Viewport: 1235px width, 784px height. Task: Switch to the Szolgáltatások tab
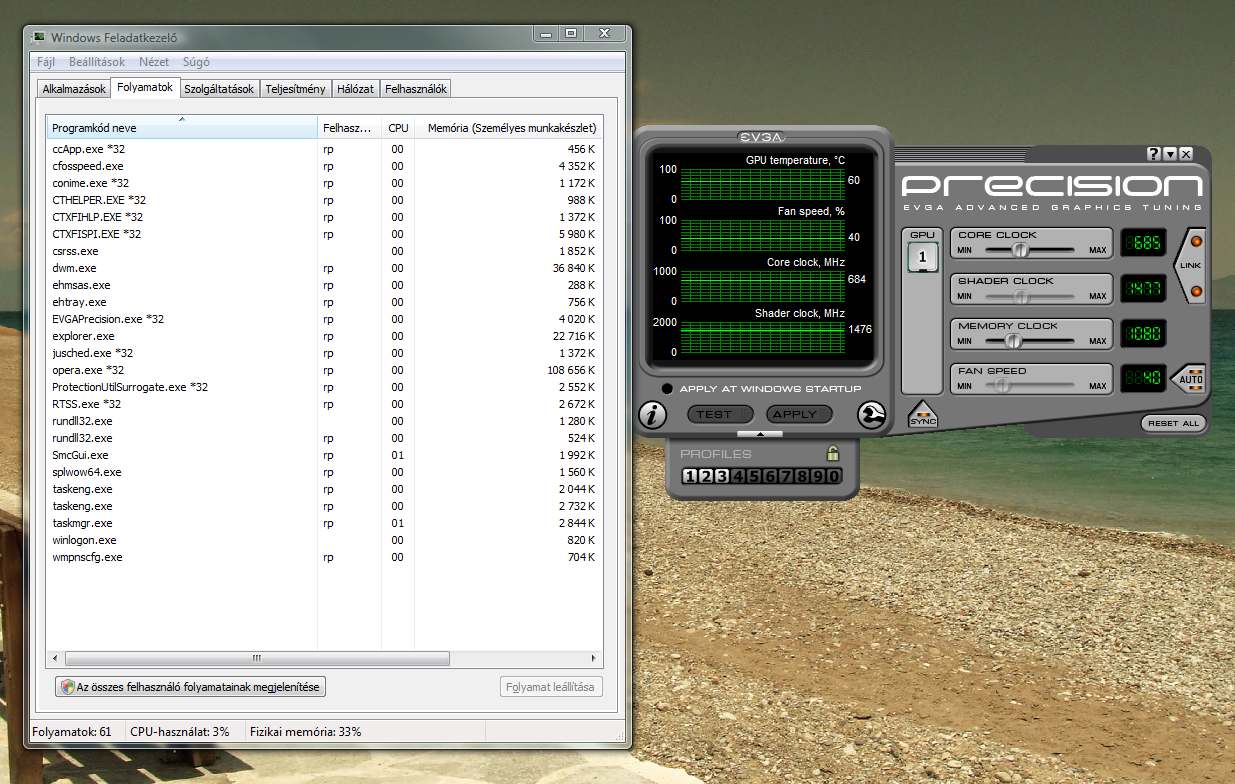219,89
